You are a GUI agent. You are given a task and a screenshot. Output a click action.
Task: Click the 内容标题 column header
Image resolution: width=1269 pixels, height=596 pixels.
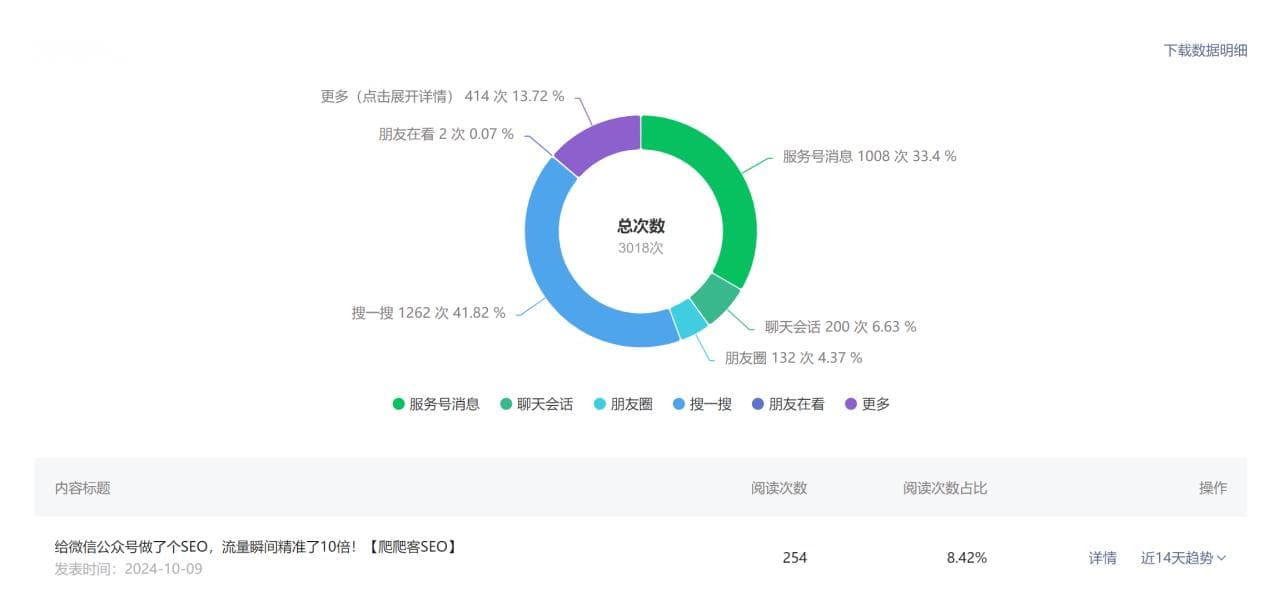click(x=82, y=488)
